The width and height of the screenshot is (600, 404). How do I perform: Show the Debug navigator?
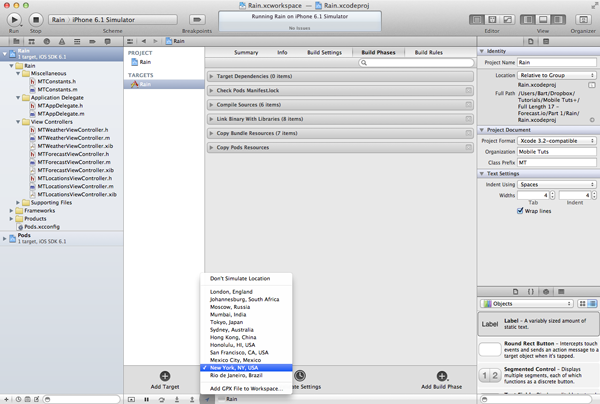coord(77,41)
